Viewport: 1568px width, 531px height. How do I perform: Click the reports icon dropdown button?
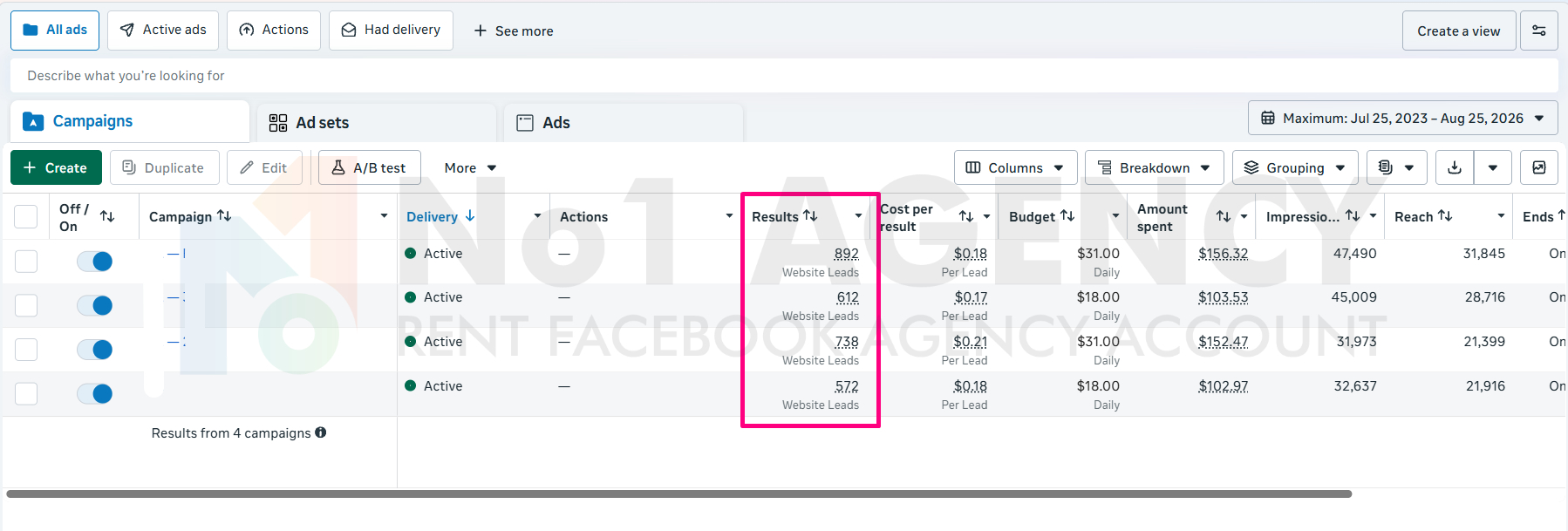pyautogui.click(x=1397, y=167)
